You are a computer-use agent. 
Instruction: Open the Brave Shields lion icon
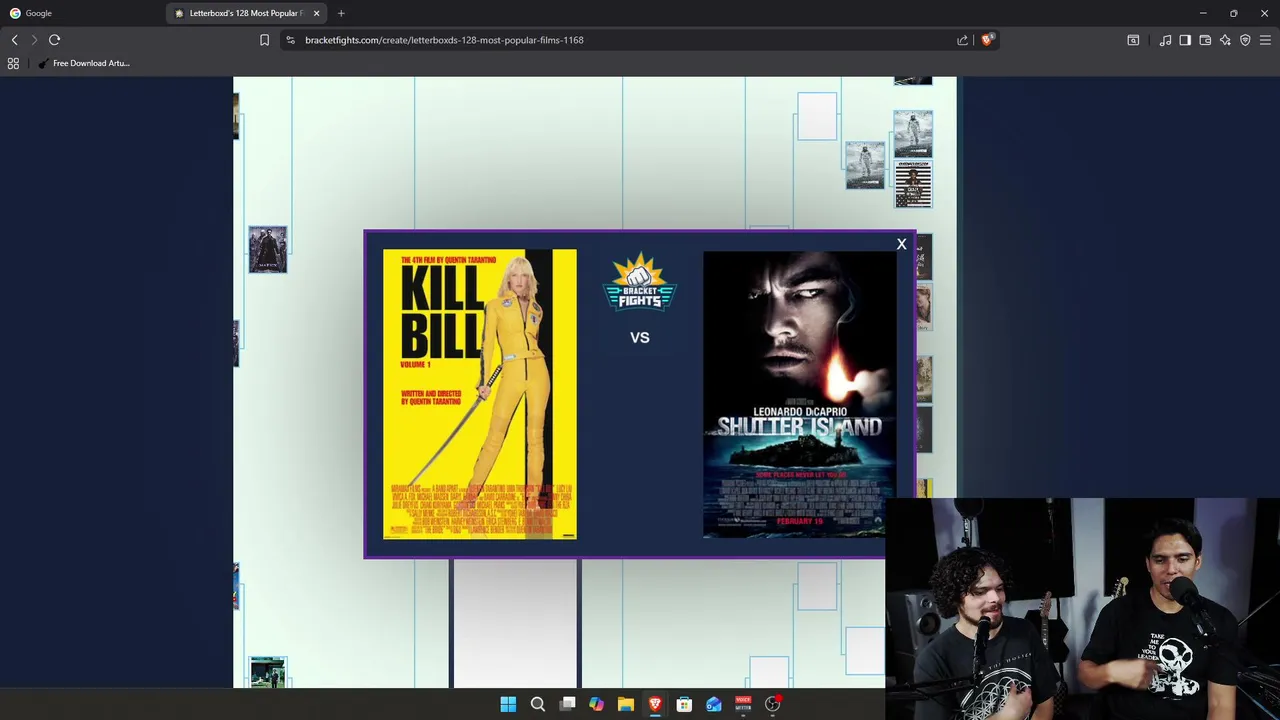point(987,40)
